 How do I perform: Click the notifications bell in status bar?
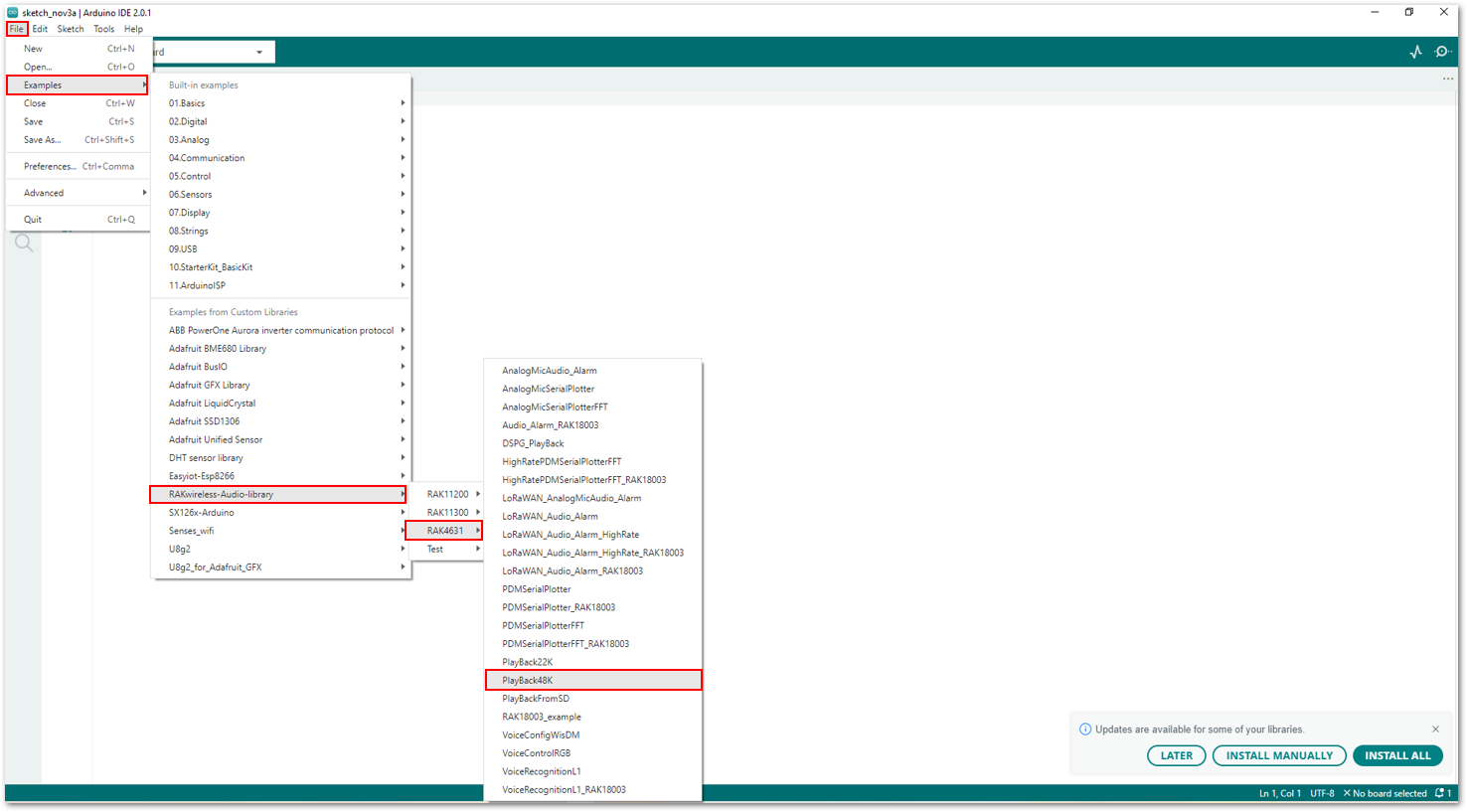point(1443,793)
